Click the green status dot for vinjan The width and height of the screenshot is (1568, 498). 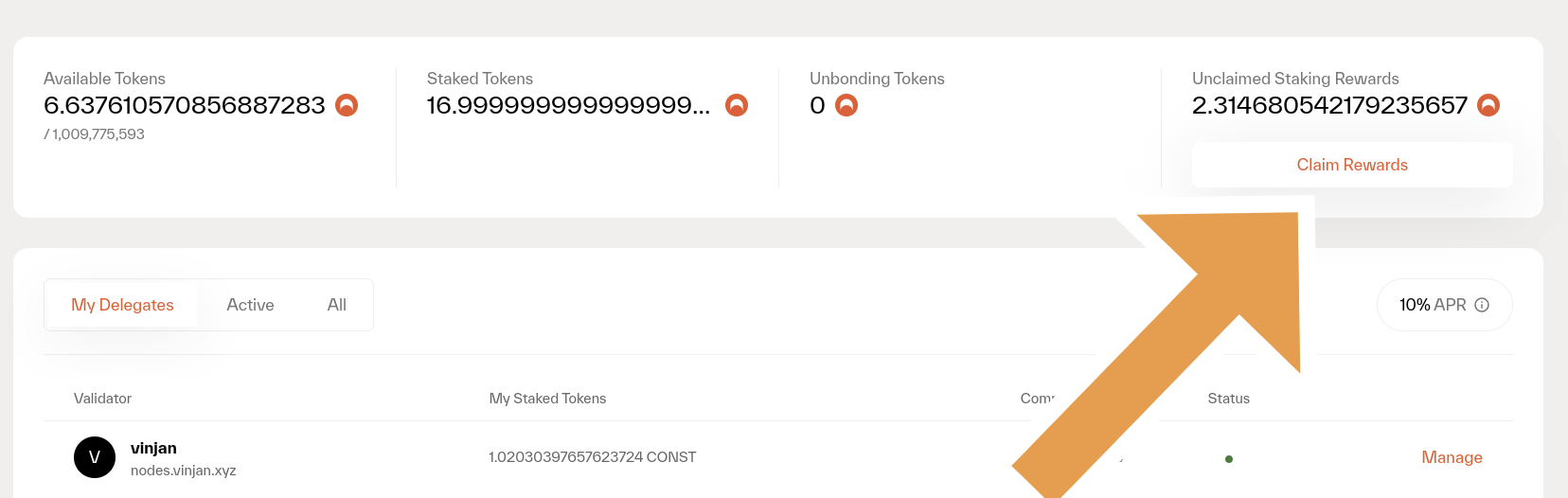1228,459
